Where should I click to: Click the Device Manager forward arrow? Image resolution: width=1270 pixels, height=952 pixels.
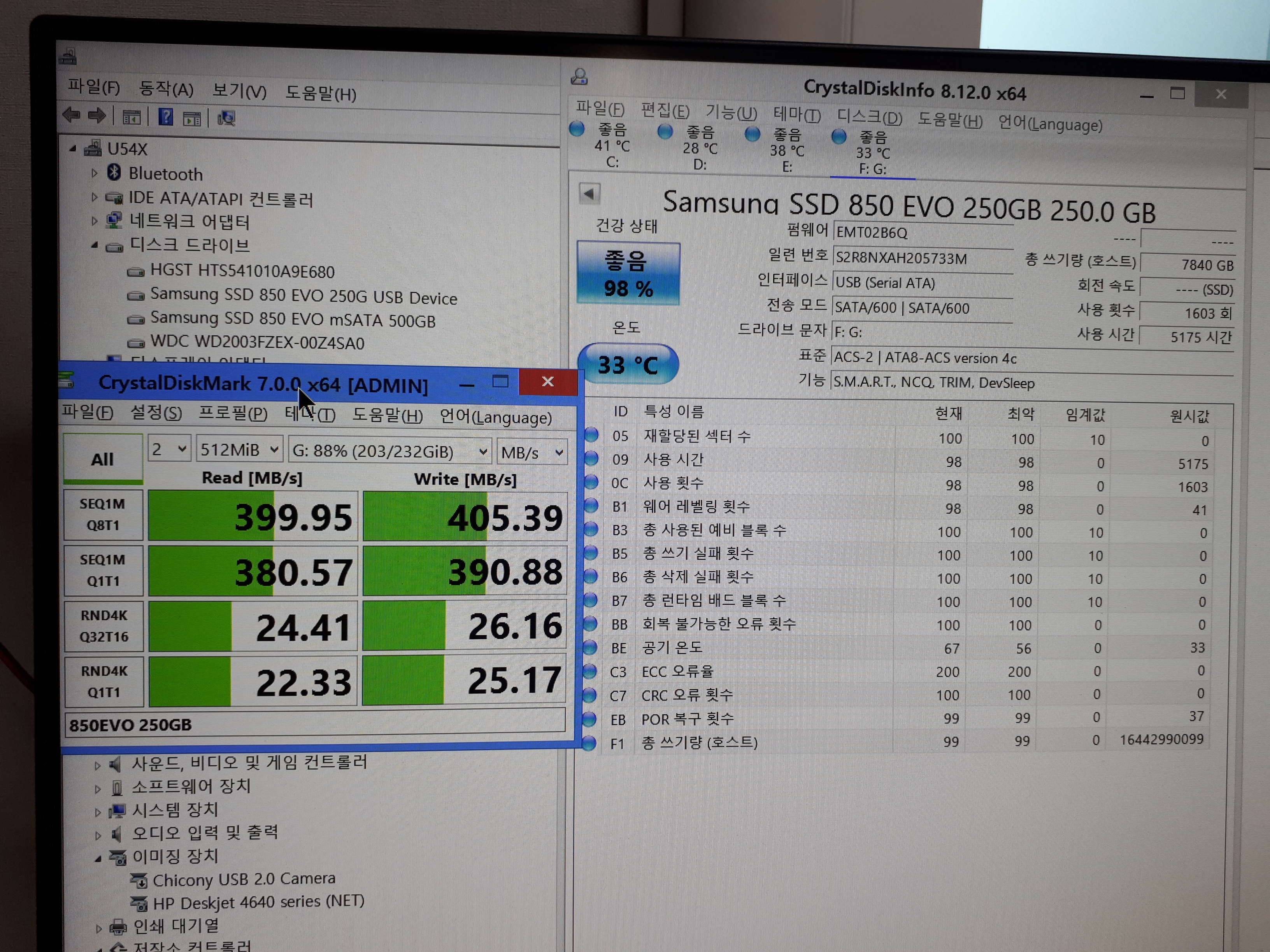(97, 116)
